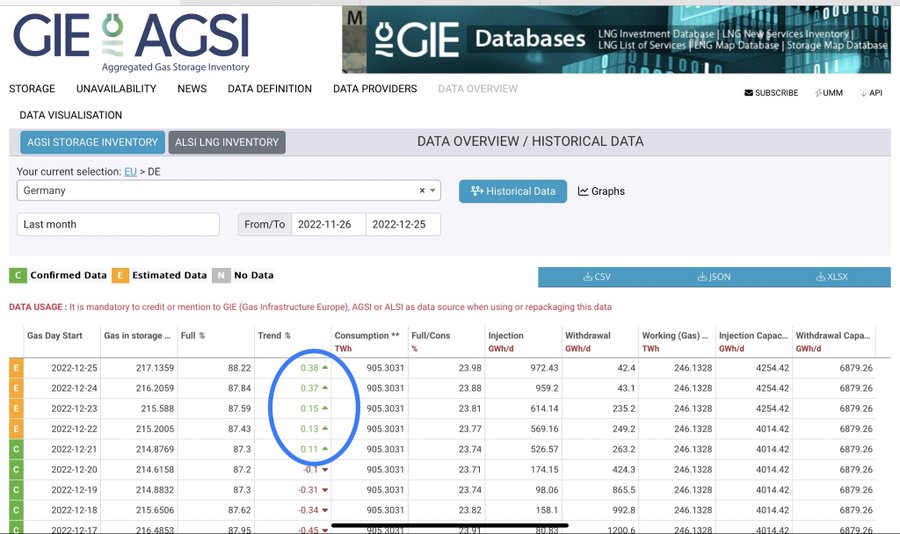Switch to ALSI LNG INVENTORY tab

227,142
